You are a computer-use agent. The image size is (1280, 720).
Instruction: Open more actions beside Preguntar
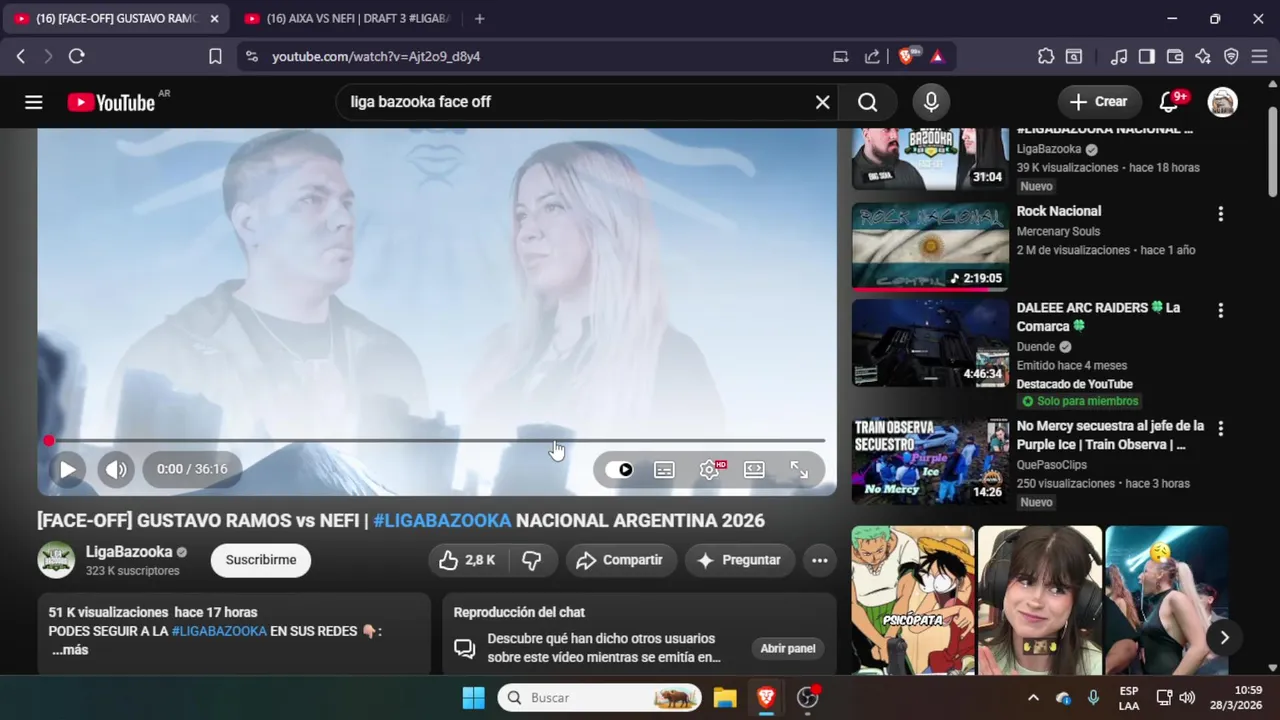tap(820, 560)
